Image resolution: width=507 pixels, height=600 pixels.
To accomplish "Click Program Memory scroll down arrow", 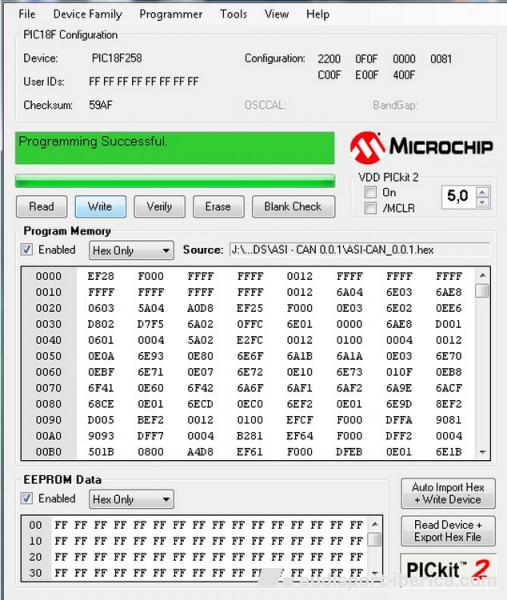I will pyautogui.click(x=483, y=452).
